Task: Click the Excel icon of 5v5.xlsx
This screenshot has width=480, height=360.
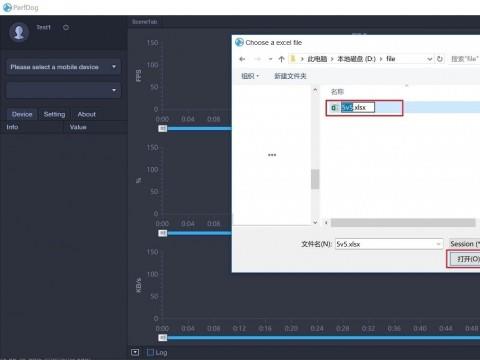Action: coord(334,107)
